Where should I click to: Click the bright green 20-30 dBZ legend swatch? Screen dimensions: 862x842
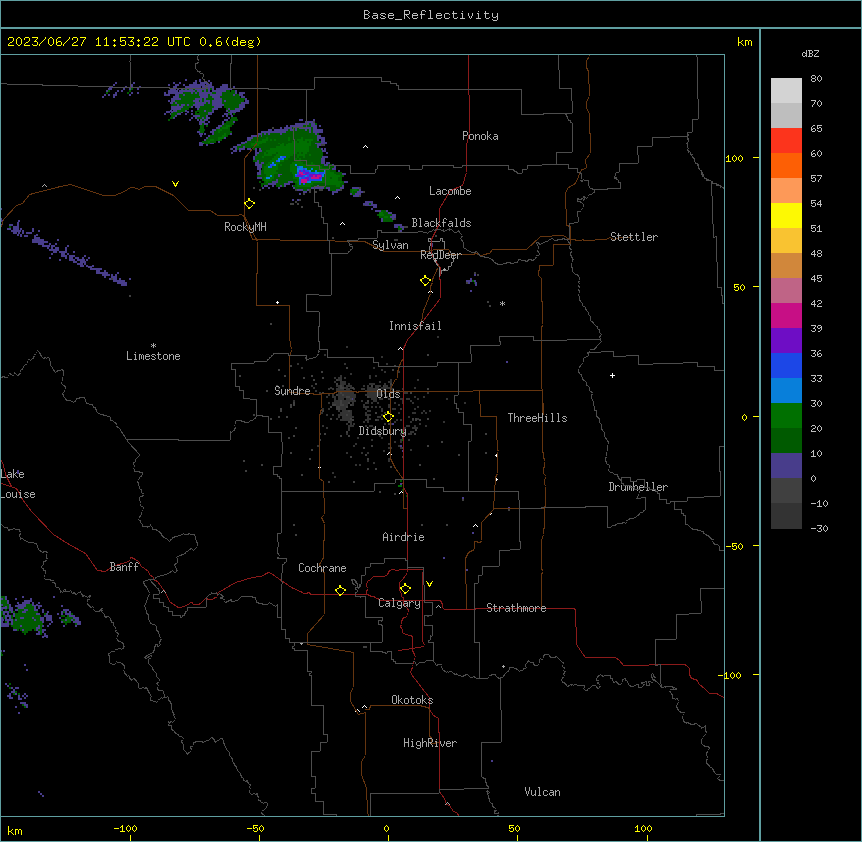click(x=786, y=416)
